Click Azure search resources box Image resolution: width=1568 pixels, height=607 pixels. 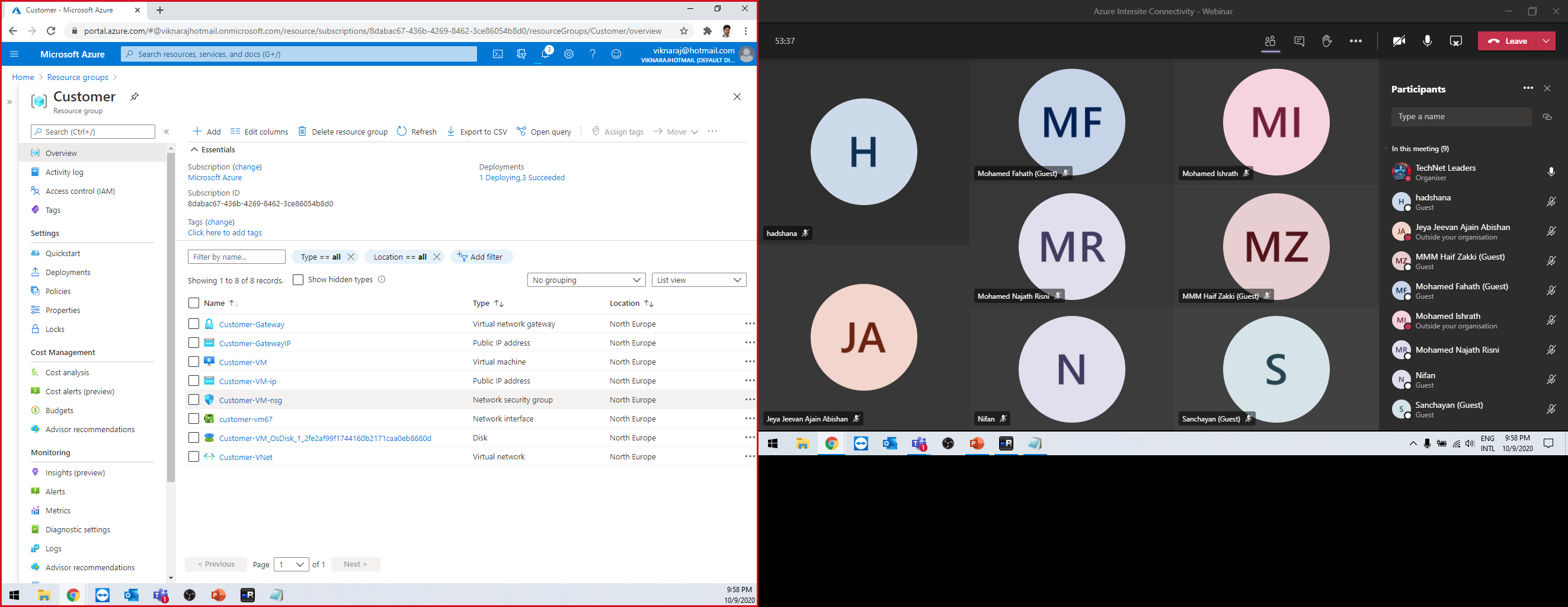[299, 54]
